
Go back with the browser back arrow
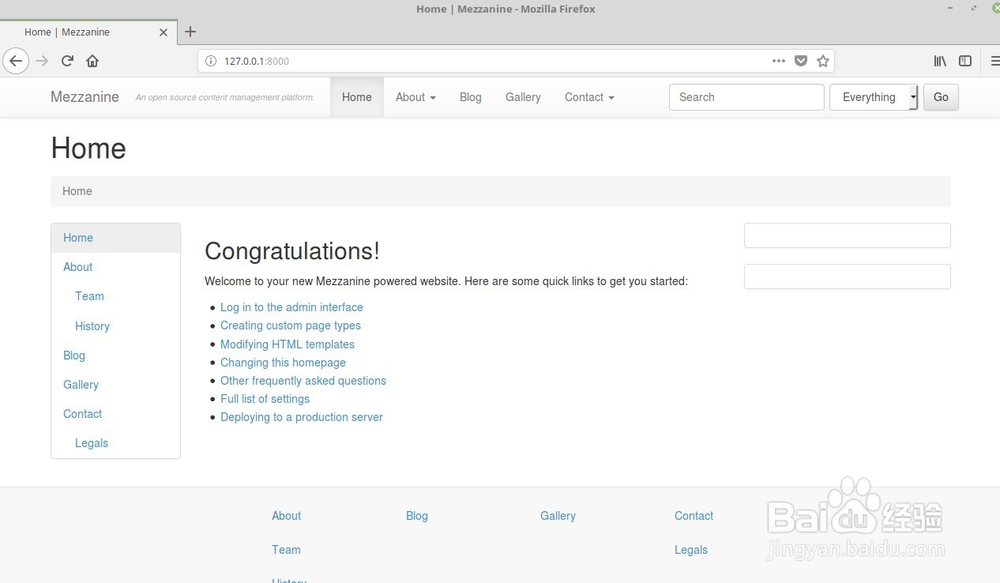pyautogui.click(x=16, y=61)
